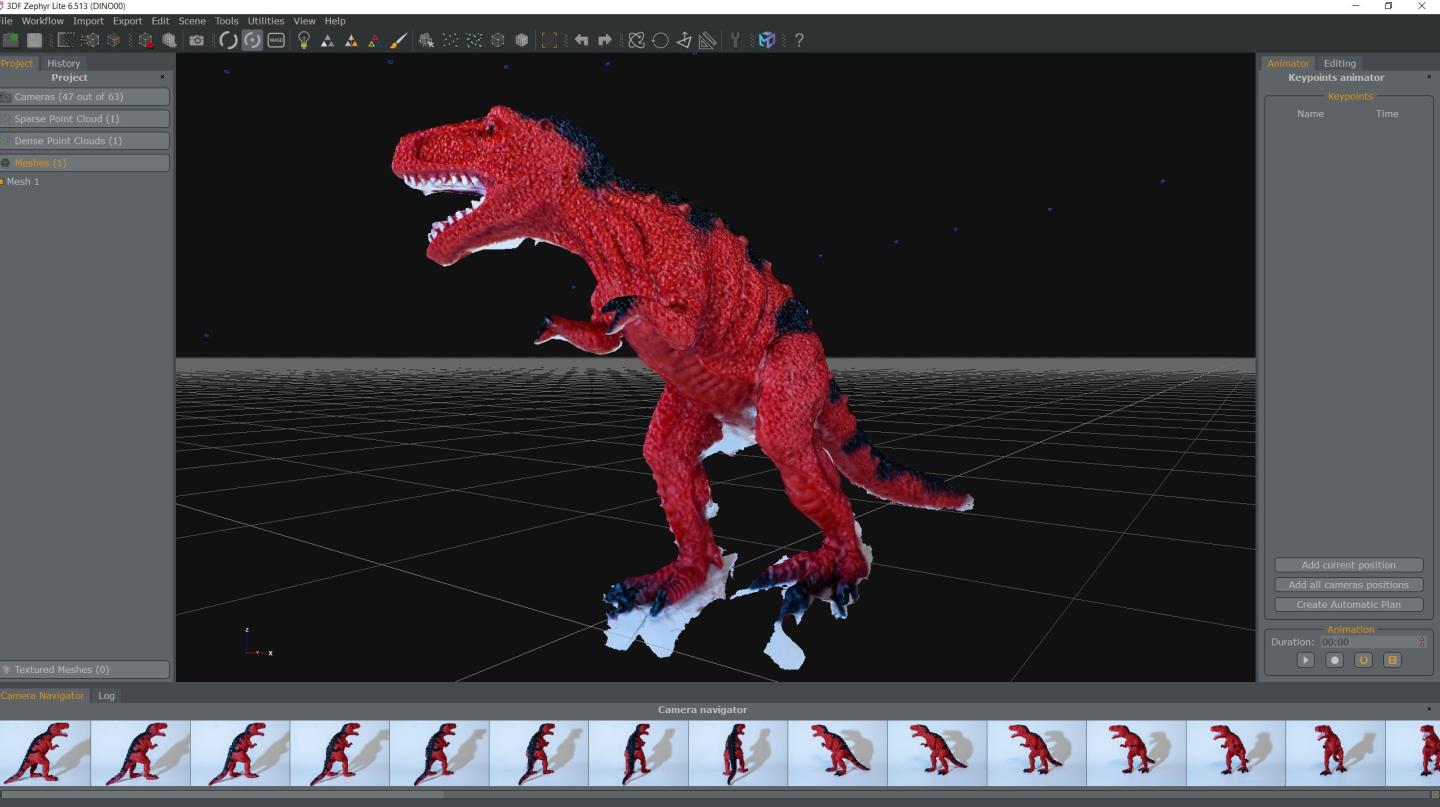Select the orbit navigation mode icon
Screen dimensions: 1440x807
(x=228, y=40)
